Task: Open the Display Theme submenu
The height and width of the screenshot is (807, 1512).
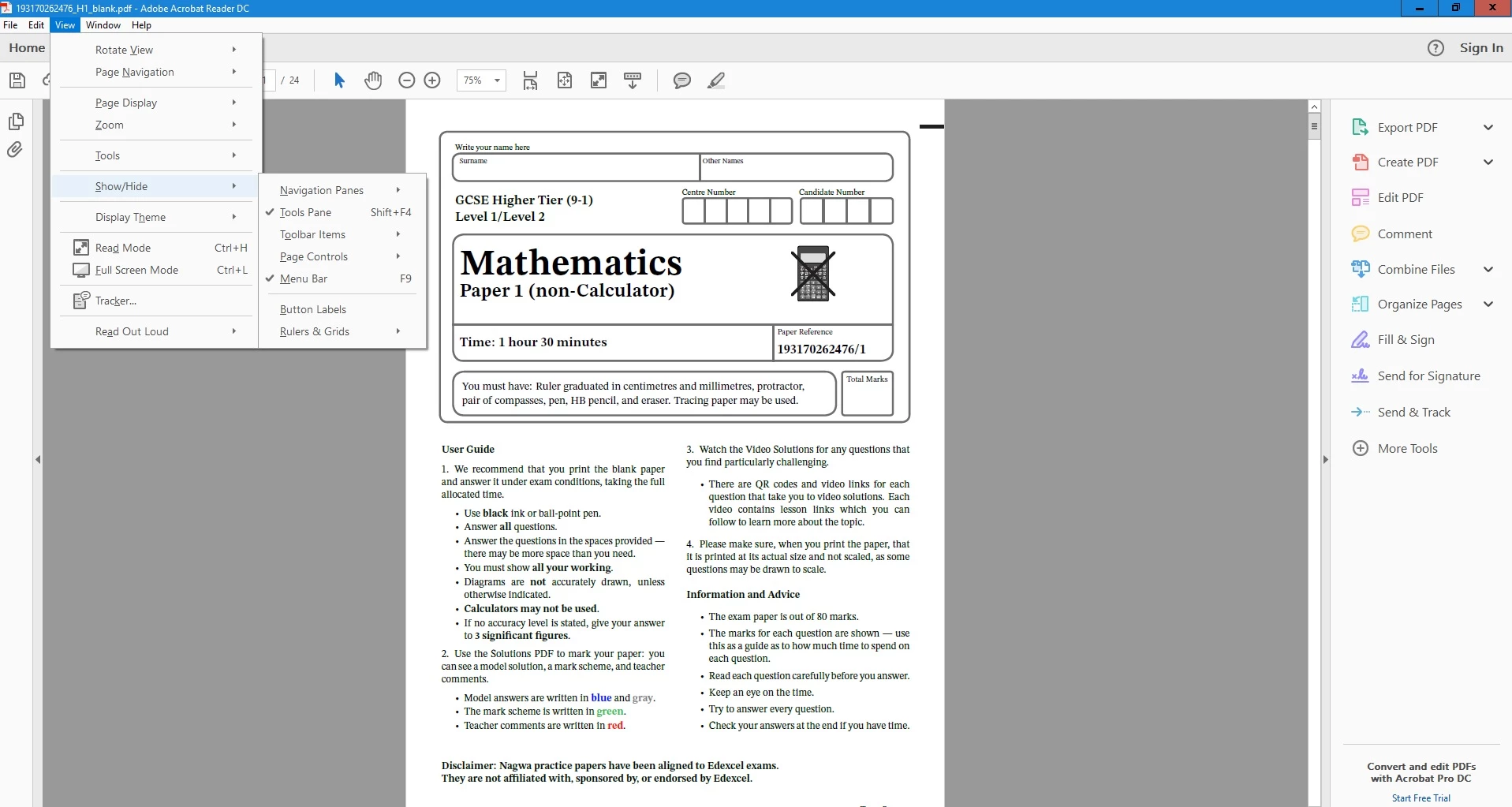Action: [x=155, y=217]
